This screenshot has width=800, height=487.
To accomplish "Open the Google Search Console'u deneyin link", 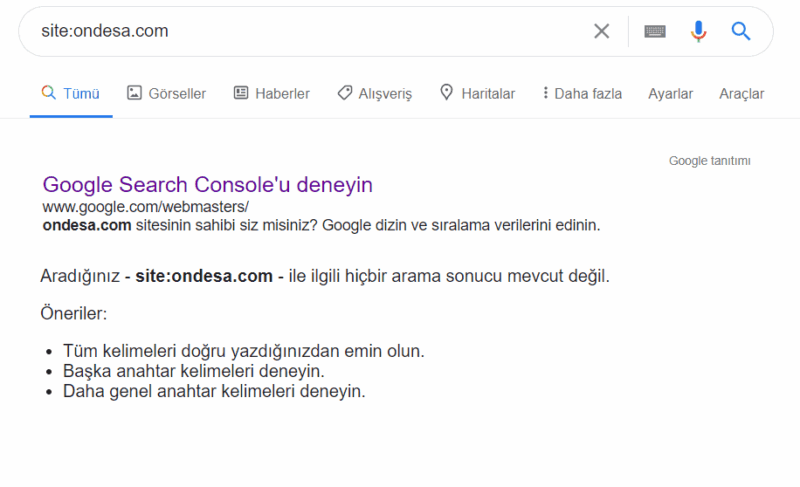I will pyautogui.click(x=207, y=185).
